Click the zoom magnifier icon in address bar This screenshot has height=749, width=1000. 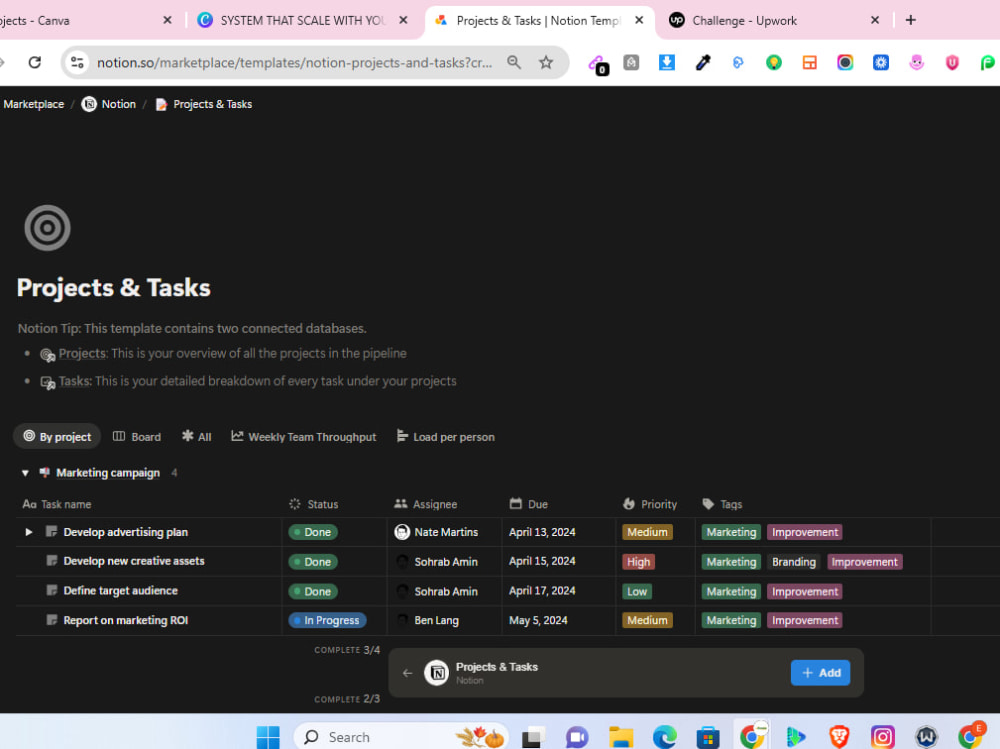click(514, 62)
